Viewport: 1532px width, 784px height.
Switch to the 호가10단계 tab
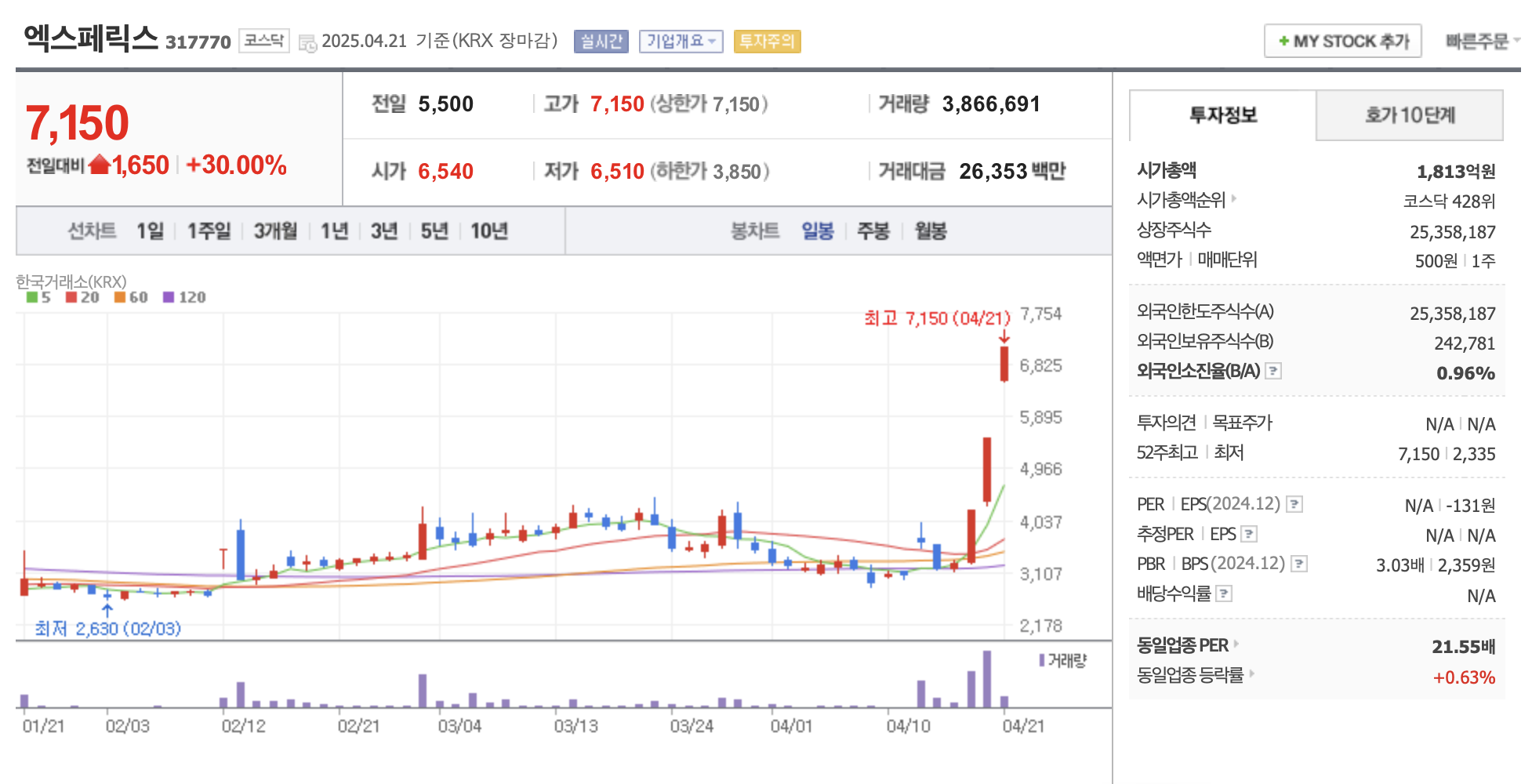point(1410,115)
